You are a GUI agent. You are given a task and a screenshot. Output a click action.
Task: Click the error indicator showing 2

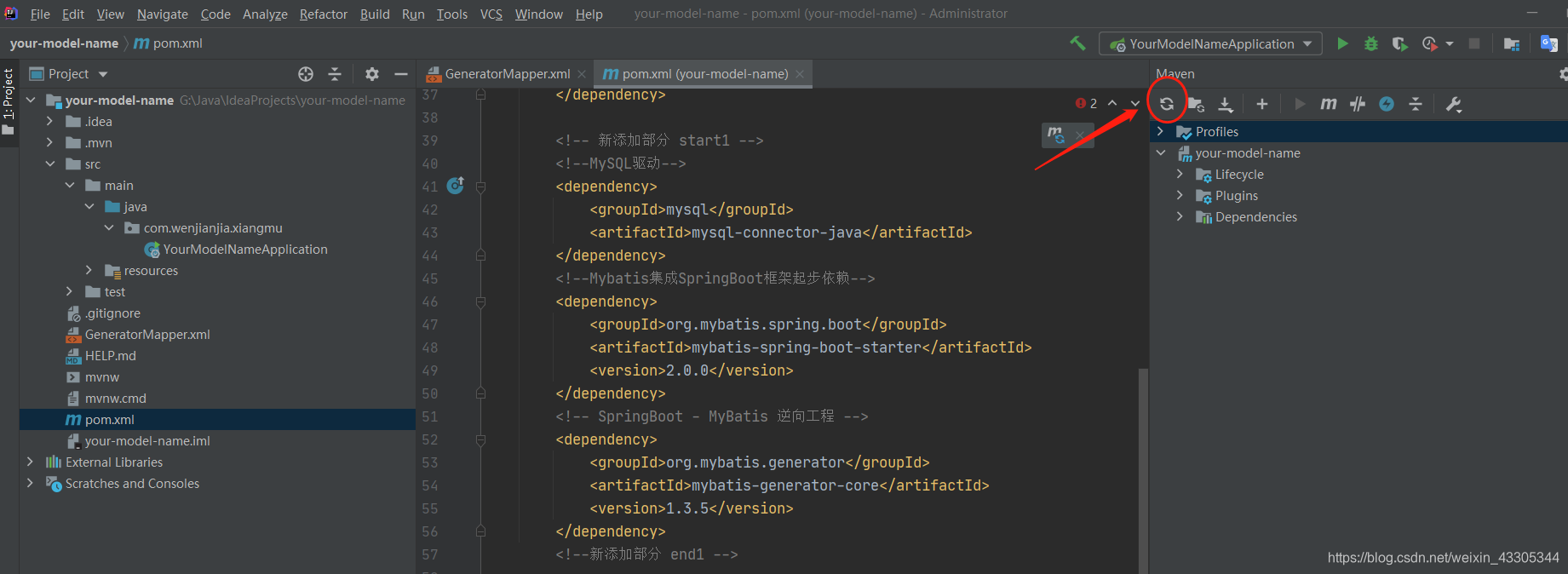1086,103
